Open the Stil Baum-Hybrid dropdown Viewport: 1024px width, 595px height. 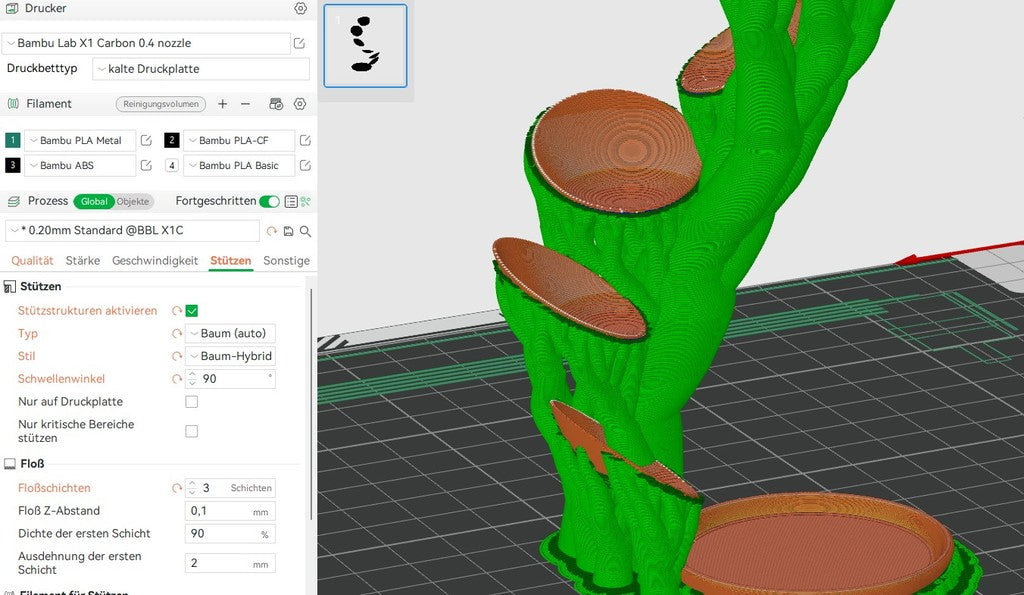pos(231,356)
